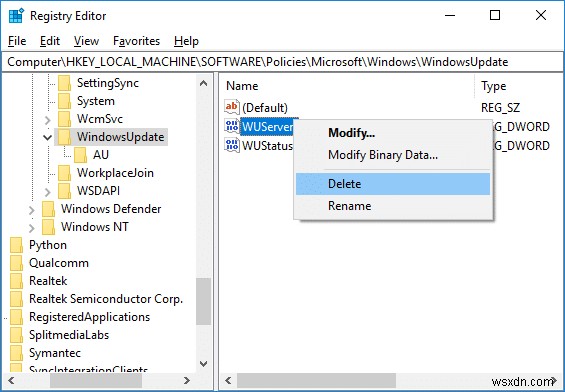Click the WorkplaceJoin folder icon
This screenshot has width=565, height=392.
click(x=65, y=173)
